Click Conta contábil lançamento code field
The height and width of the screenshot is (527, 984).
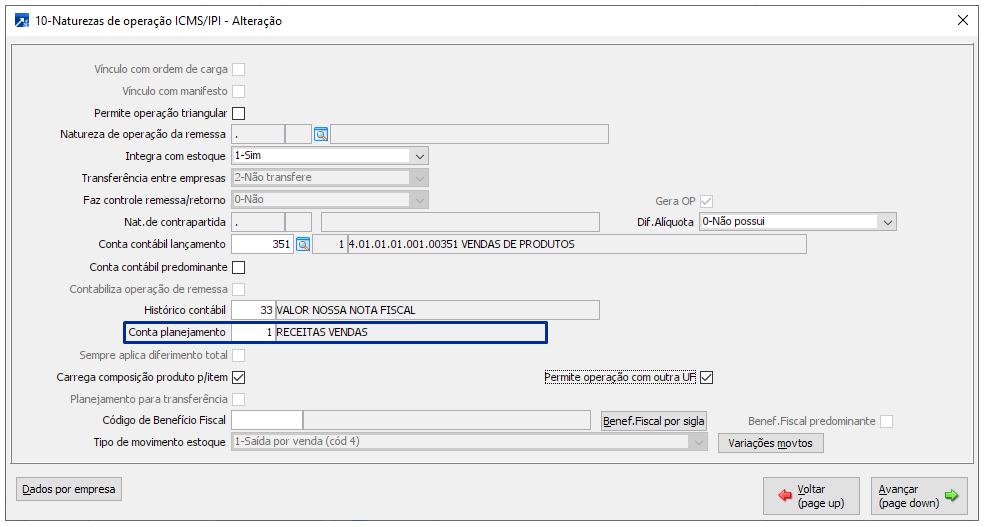262,244
